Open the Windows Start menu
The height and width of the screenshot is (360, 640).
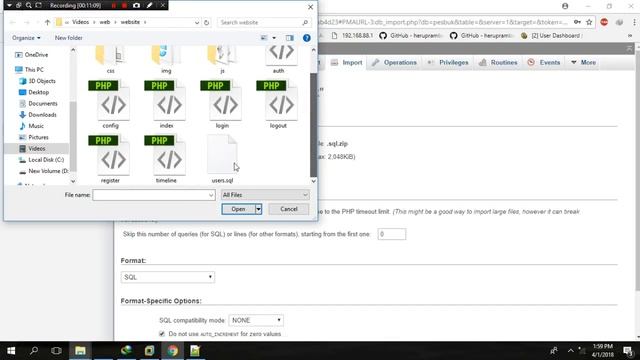tap(11, 351)
